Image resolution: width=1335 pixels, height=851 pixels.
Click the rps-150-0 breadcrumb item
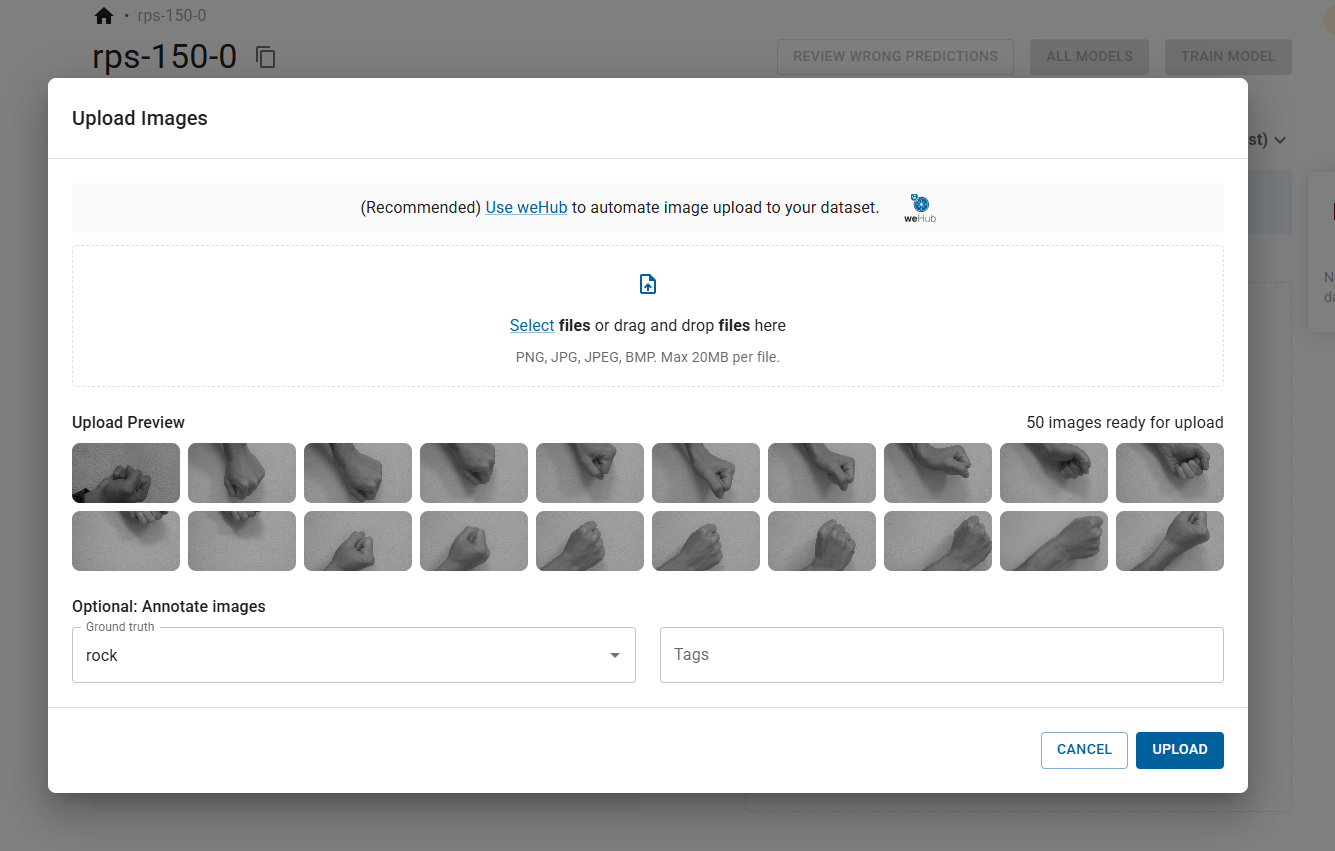pos(172,16)
